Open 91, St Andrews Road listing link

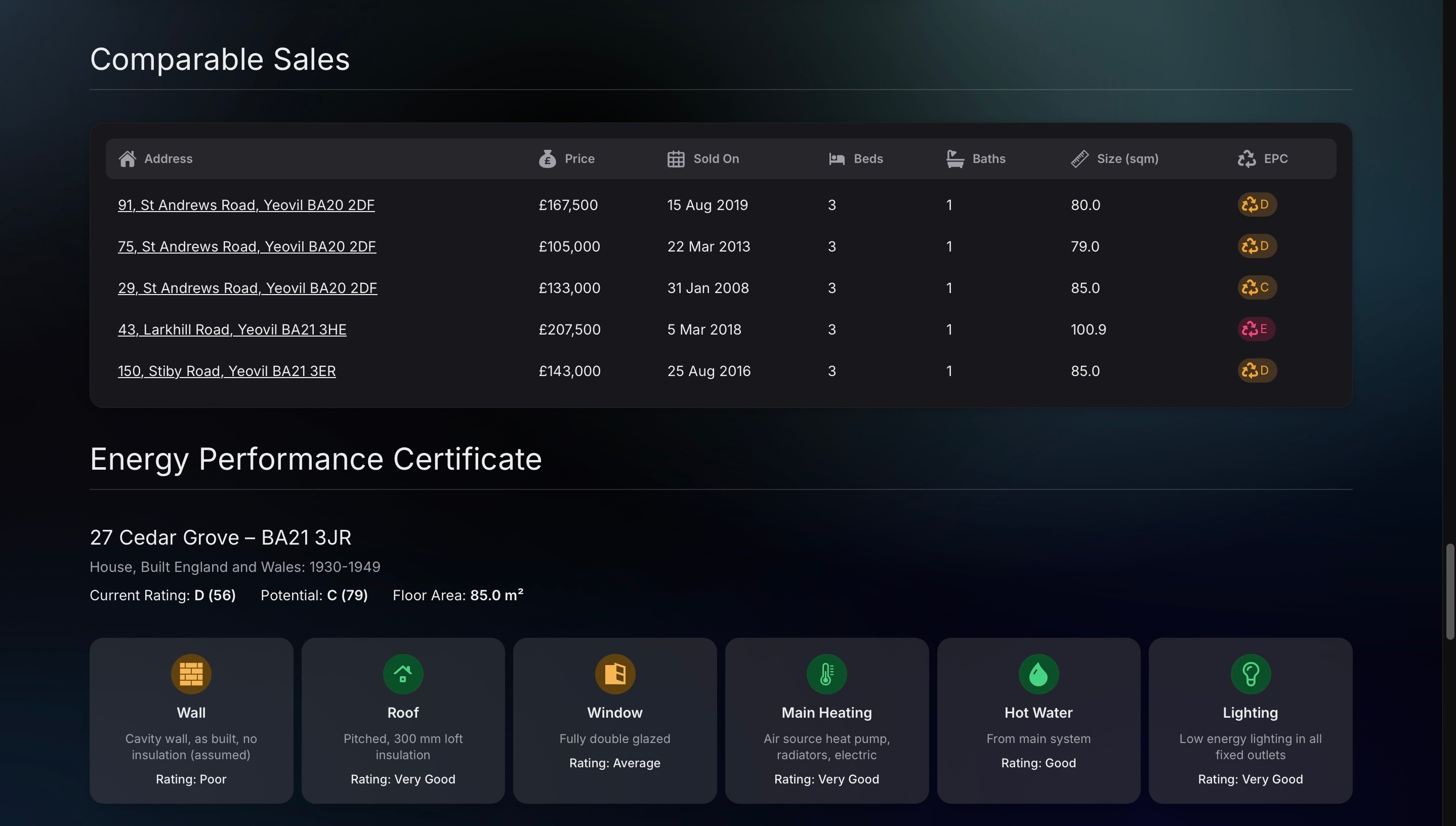246,205
